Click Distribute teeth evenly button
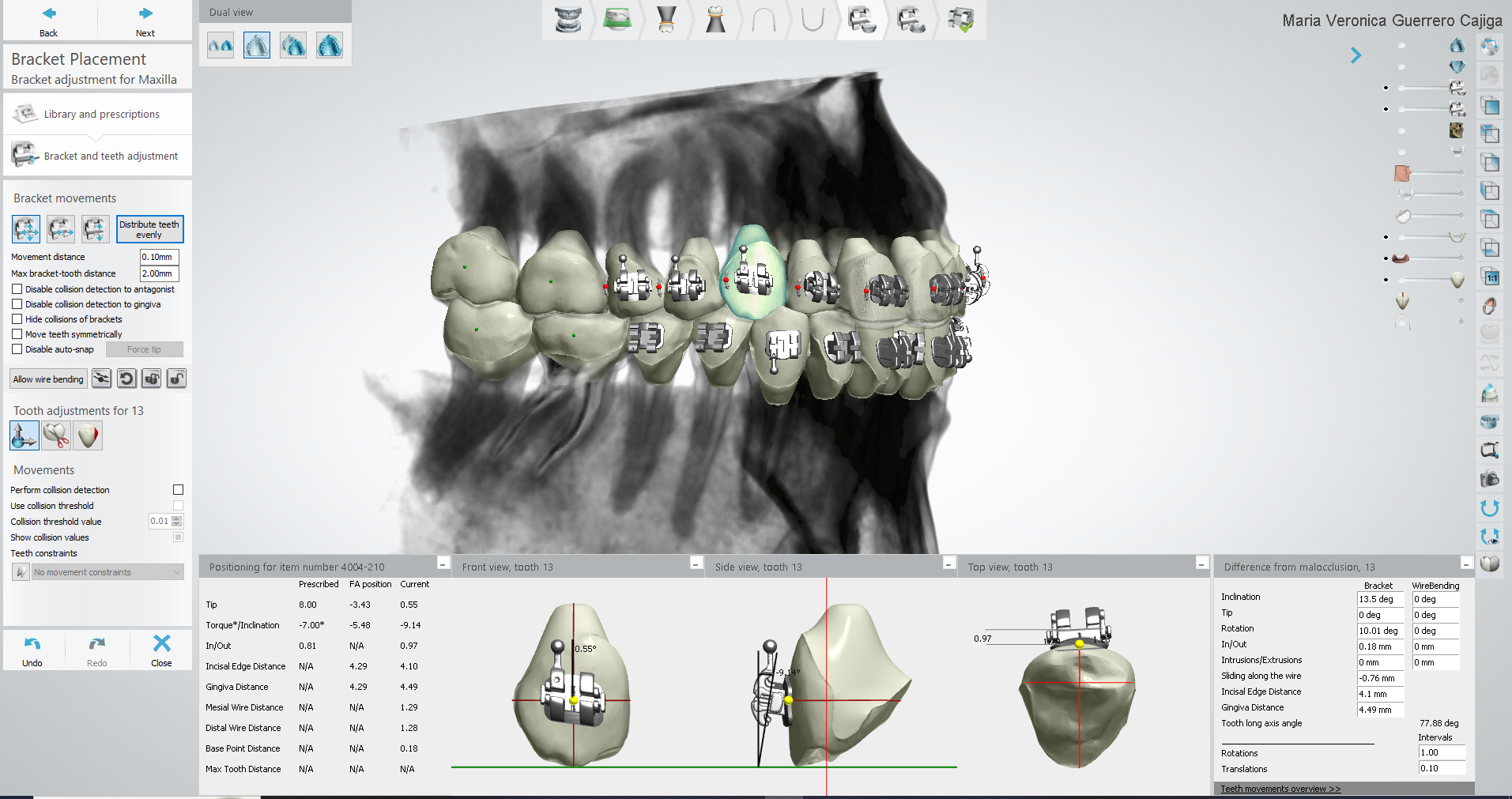This screenshot has width=1512, height=799. [x=149, y=229]
